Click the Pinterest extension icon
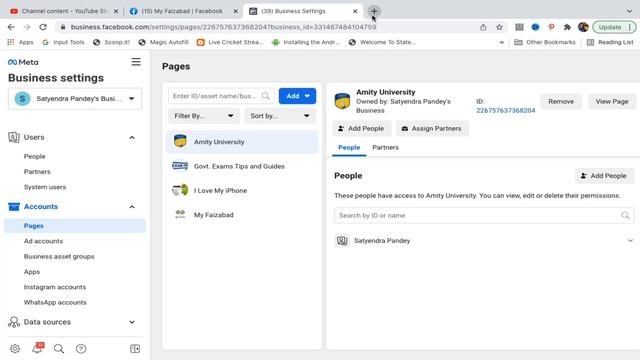640x360 pixels. [x=551, y=27]
